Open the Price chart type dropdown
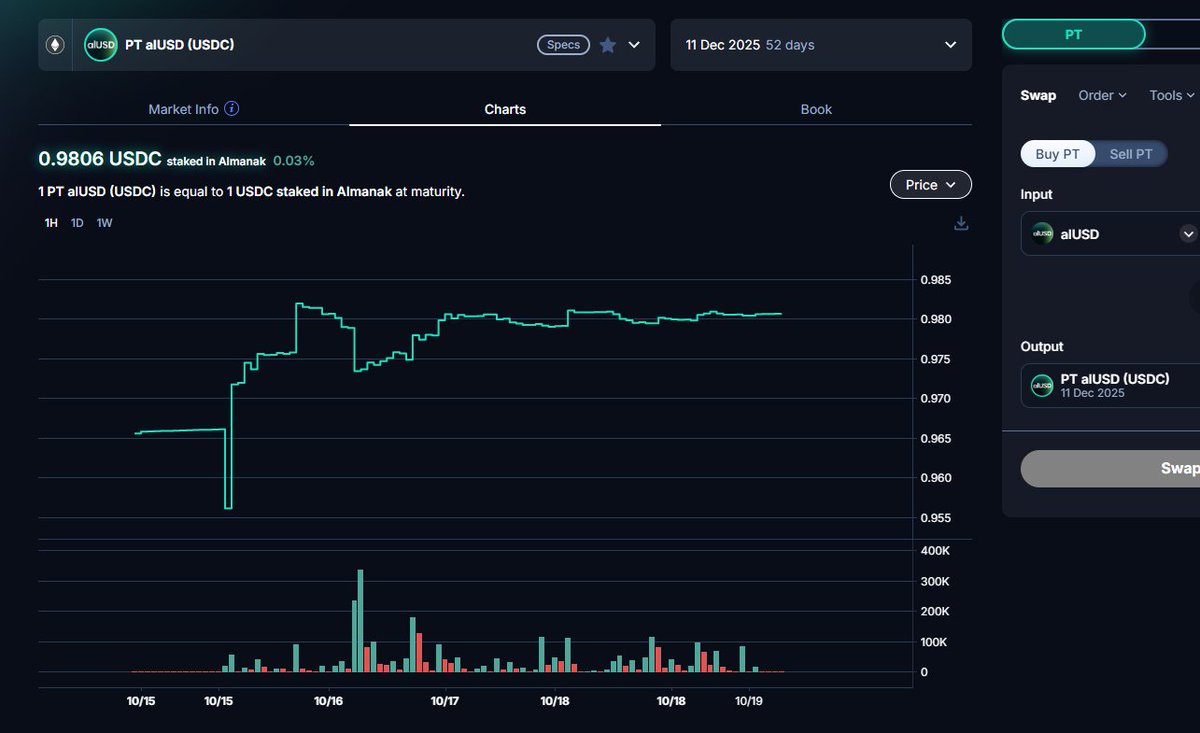Screen dimensions: 1200x733 (931, 185)
